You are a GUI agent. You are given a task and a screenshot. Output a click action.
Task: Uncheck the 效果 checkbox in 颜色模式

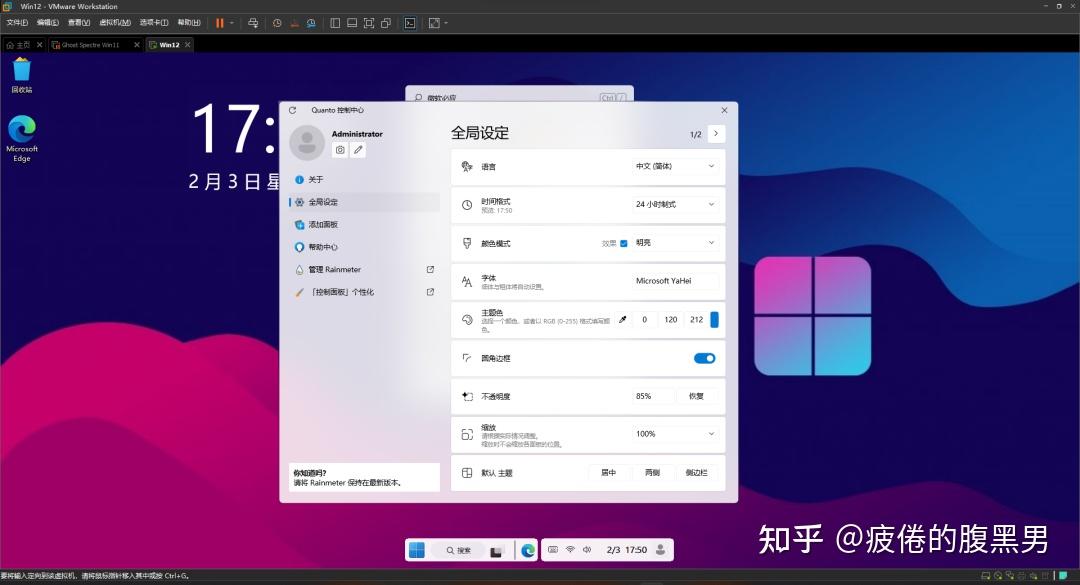click(x=625, y=242)
